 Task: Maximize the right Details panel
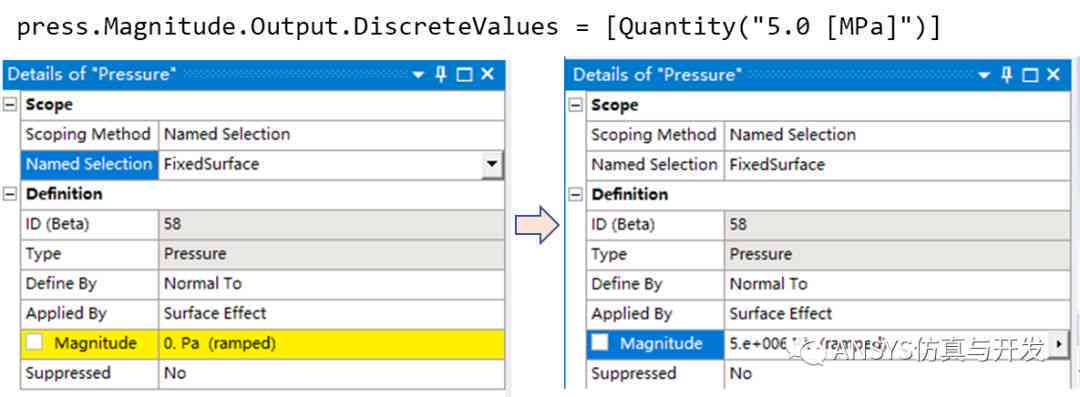(1030, 76)
